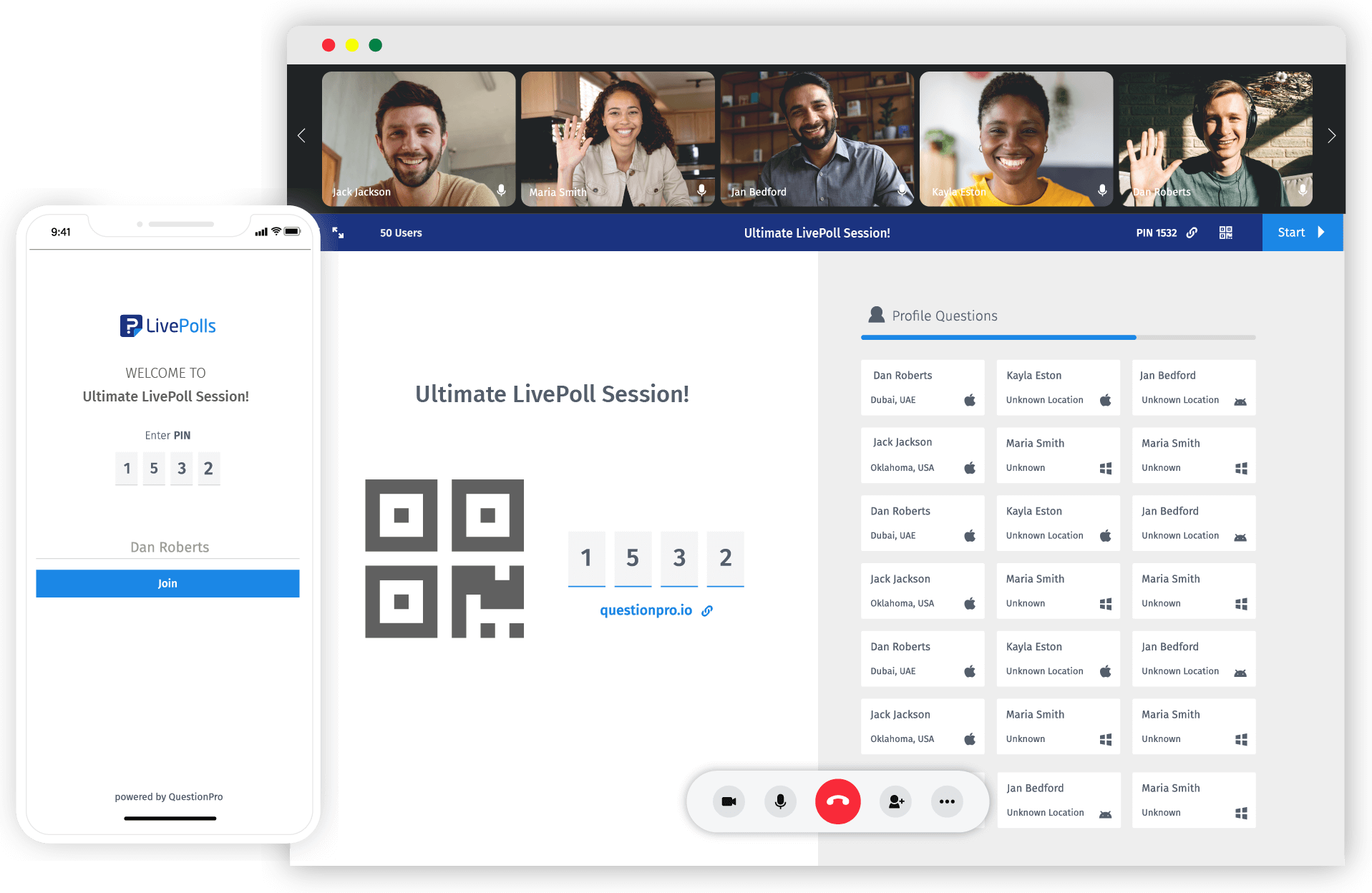
Task: Click the last PIN digit box on phone
Action: tap(208, 469)
